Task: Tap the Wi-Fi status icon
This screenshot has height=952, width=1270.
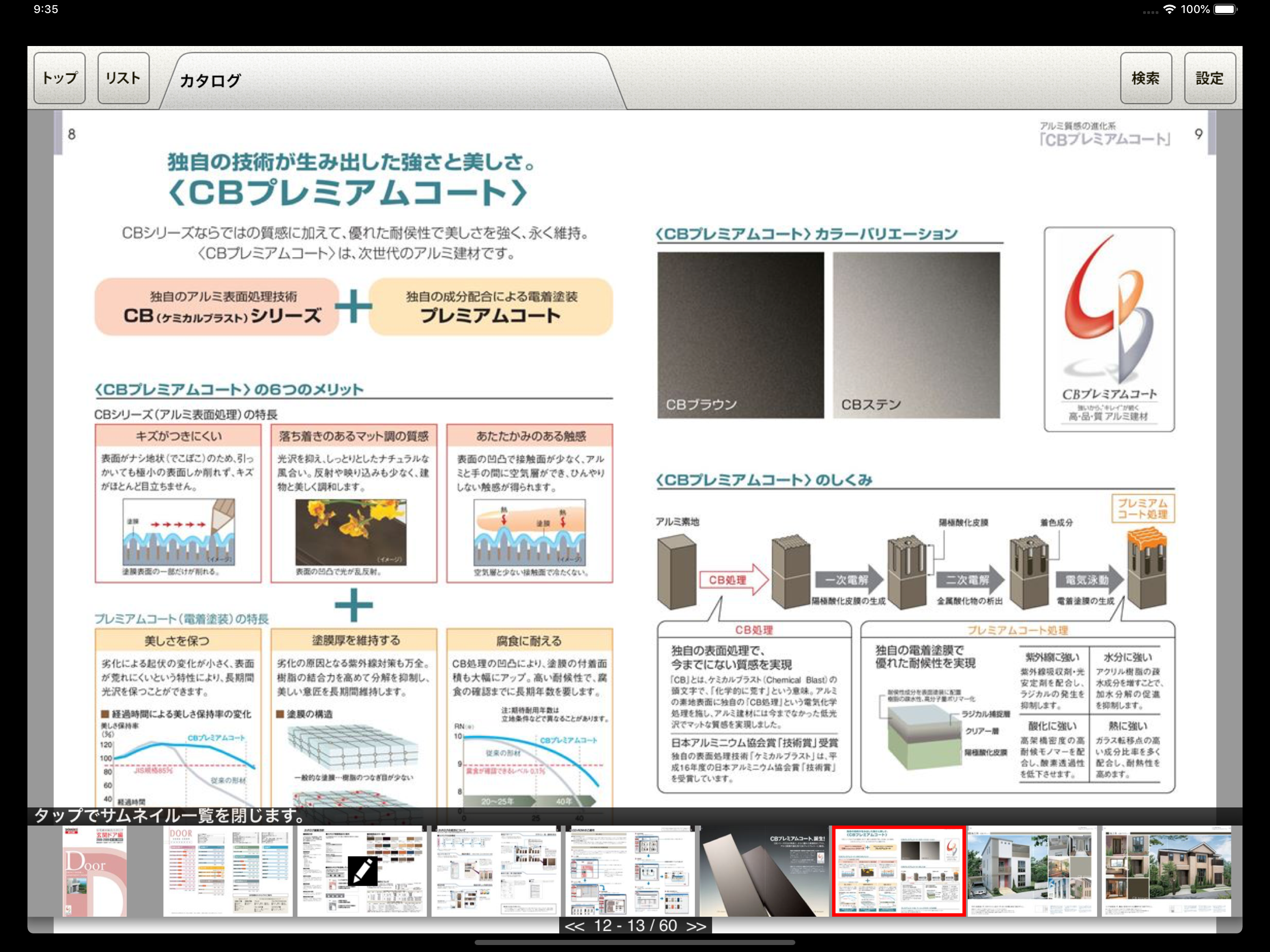Action: tap(1169, 9)
